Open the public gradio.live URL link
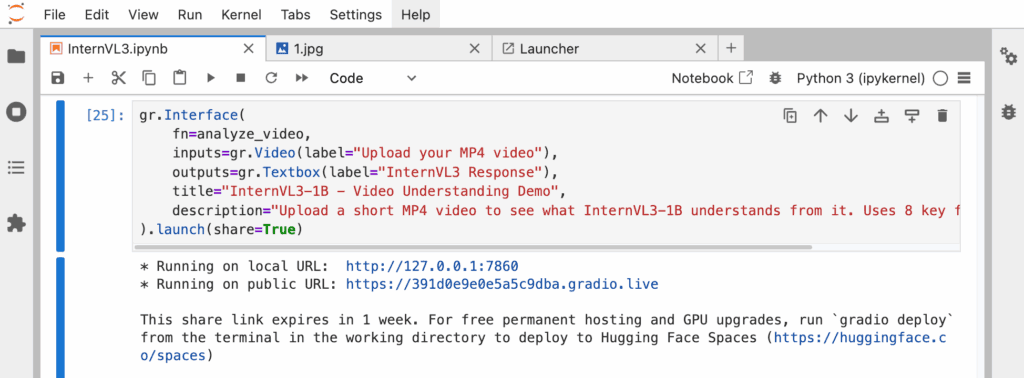 click(502, 284)
